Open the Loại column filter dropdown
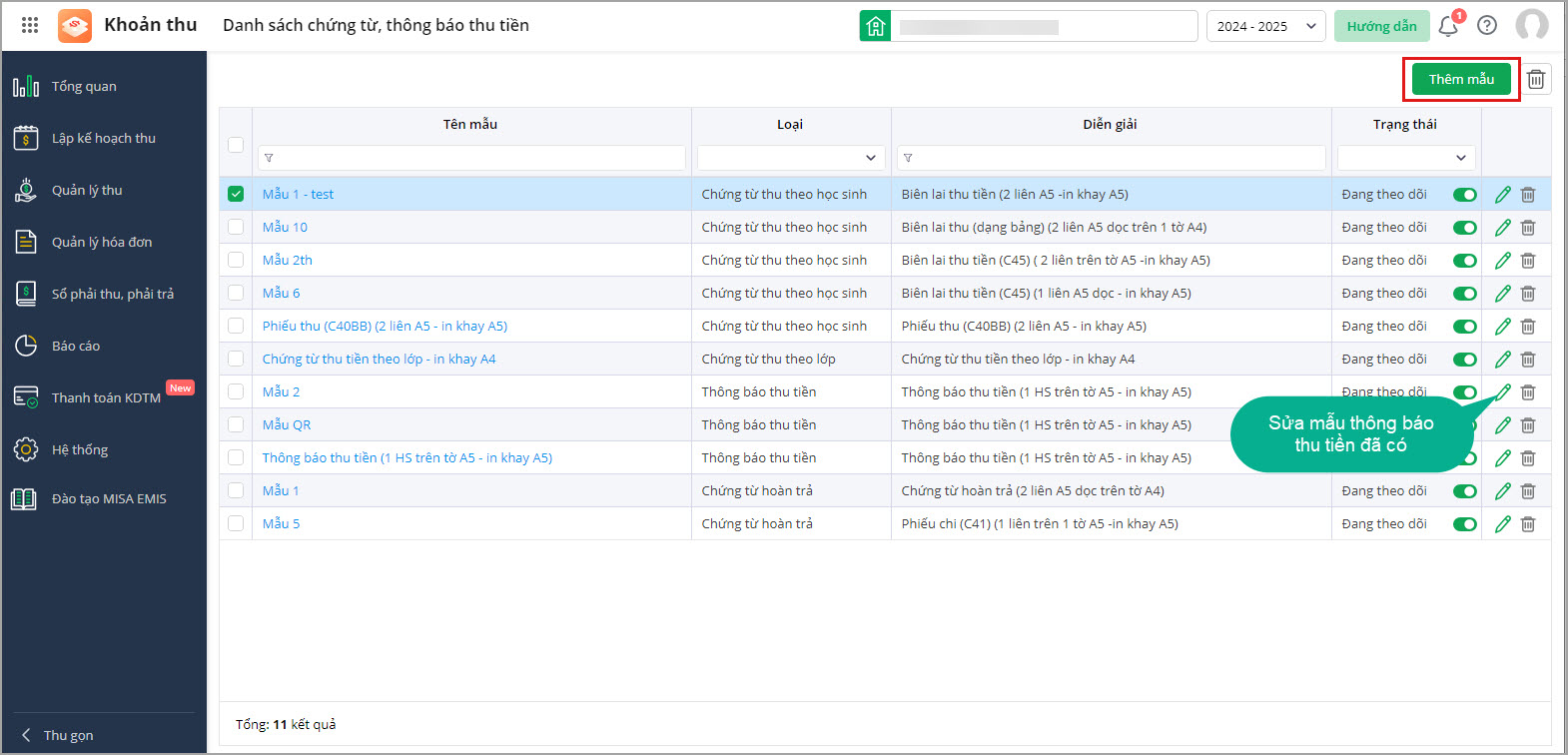1568x755 pixels. pyautogui.click(x=791, y=158)
